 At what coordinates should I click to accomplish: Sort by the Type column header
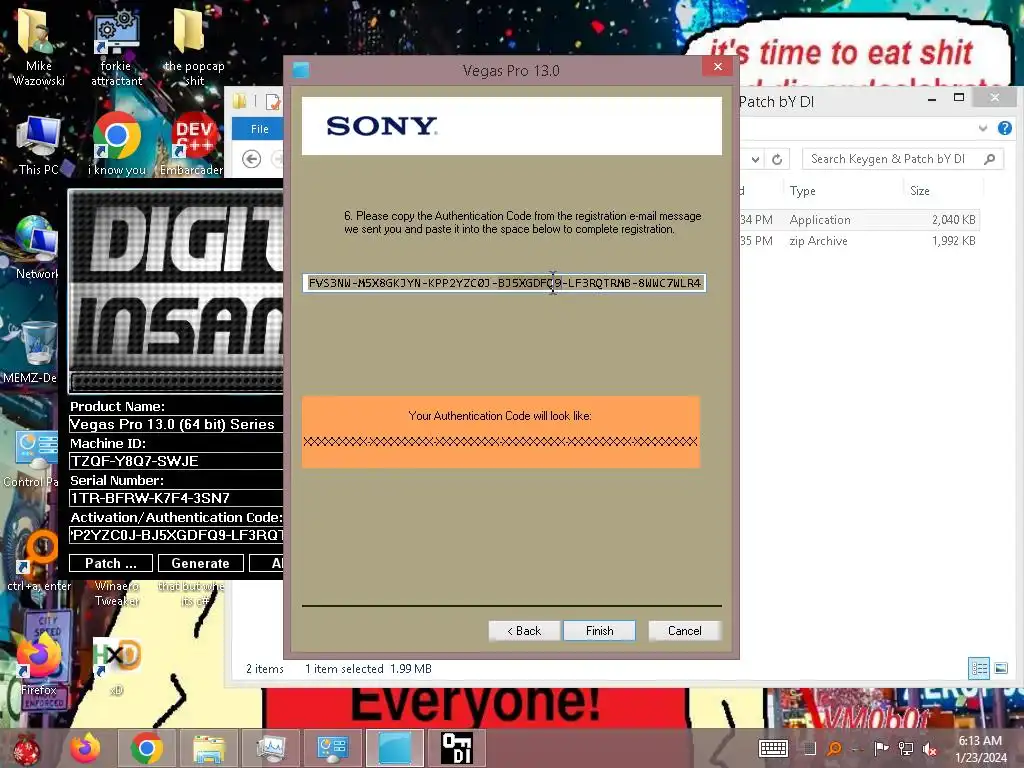click(803, 191)
